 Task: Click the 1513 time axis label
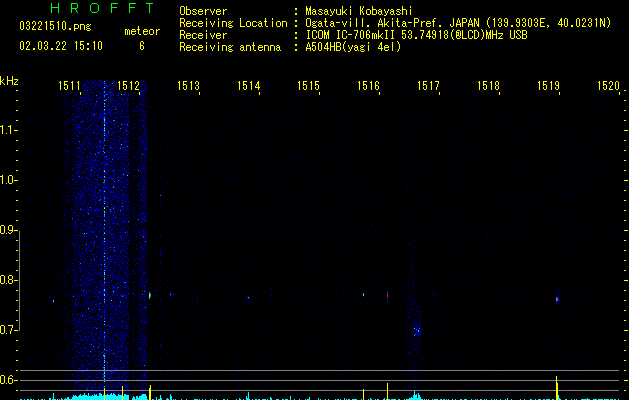tap(188, 86)
